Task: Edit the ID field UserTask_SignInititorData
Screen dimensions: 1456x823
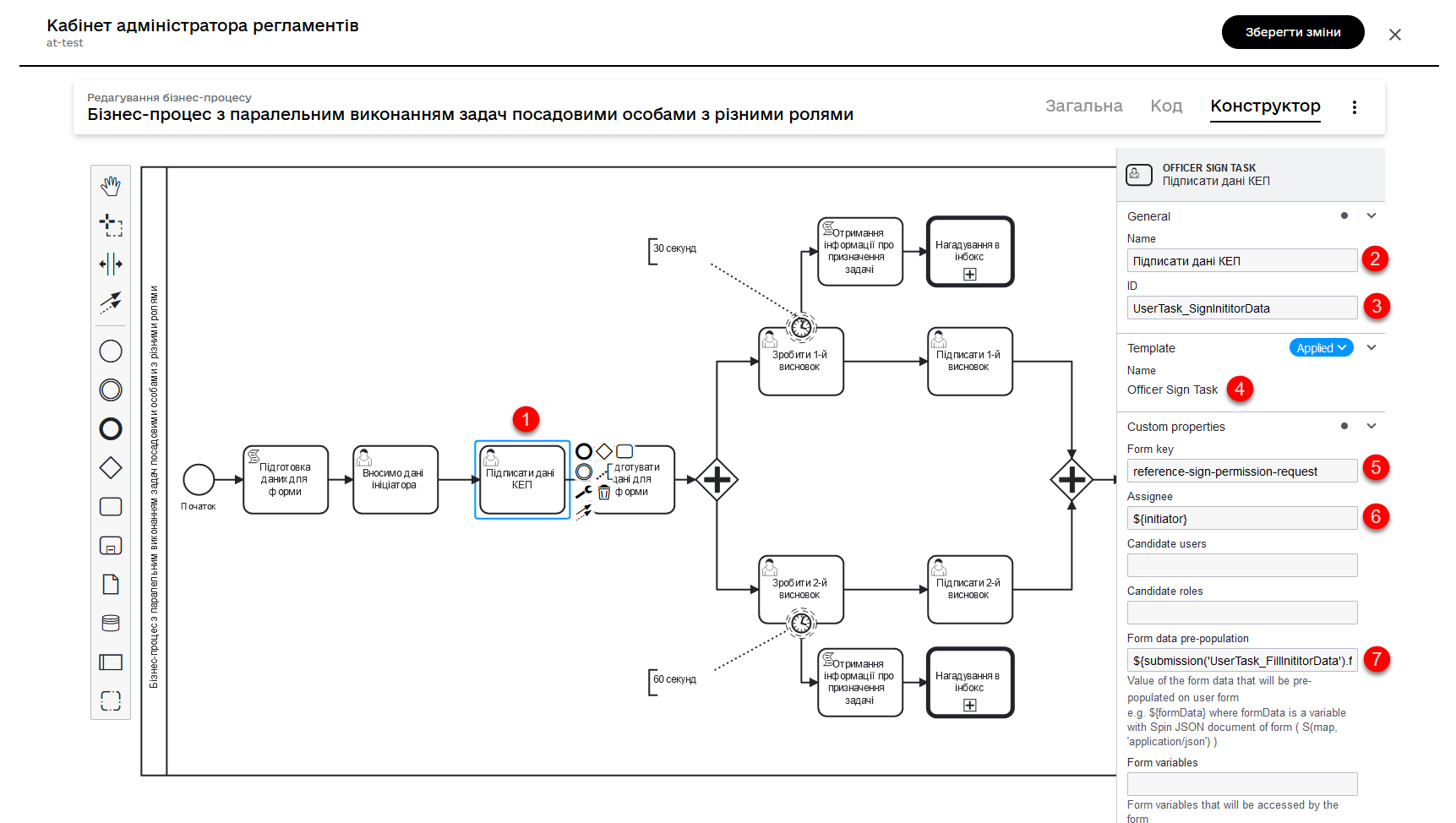Action: click(1242, 308)
